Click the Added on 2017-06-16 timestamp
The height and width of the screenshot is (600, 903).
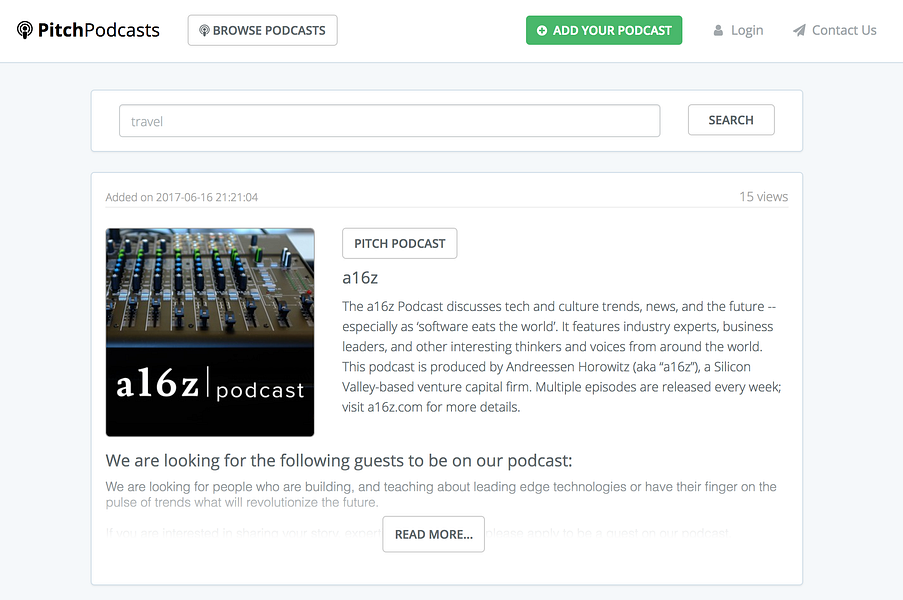point(182,198)
